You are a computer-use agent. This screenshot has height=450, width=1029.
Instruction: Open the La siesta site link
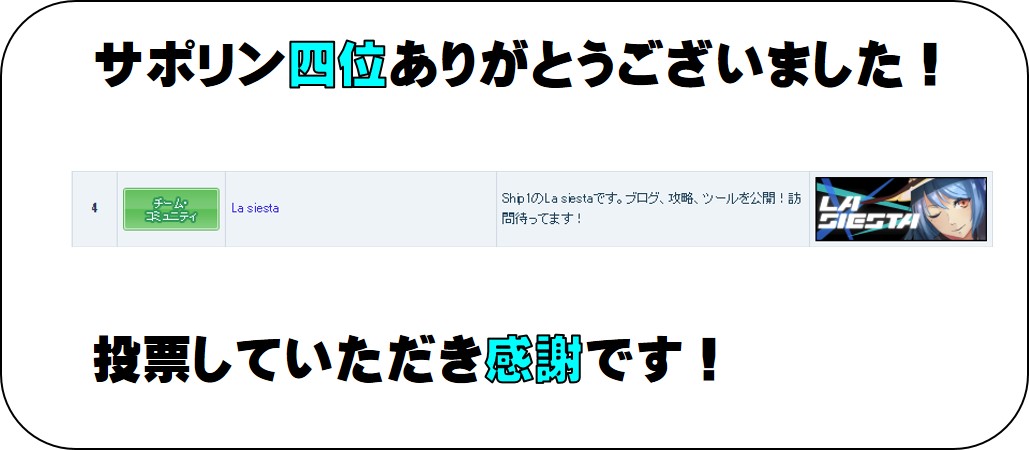point(255,208)
